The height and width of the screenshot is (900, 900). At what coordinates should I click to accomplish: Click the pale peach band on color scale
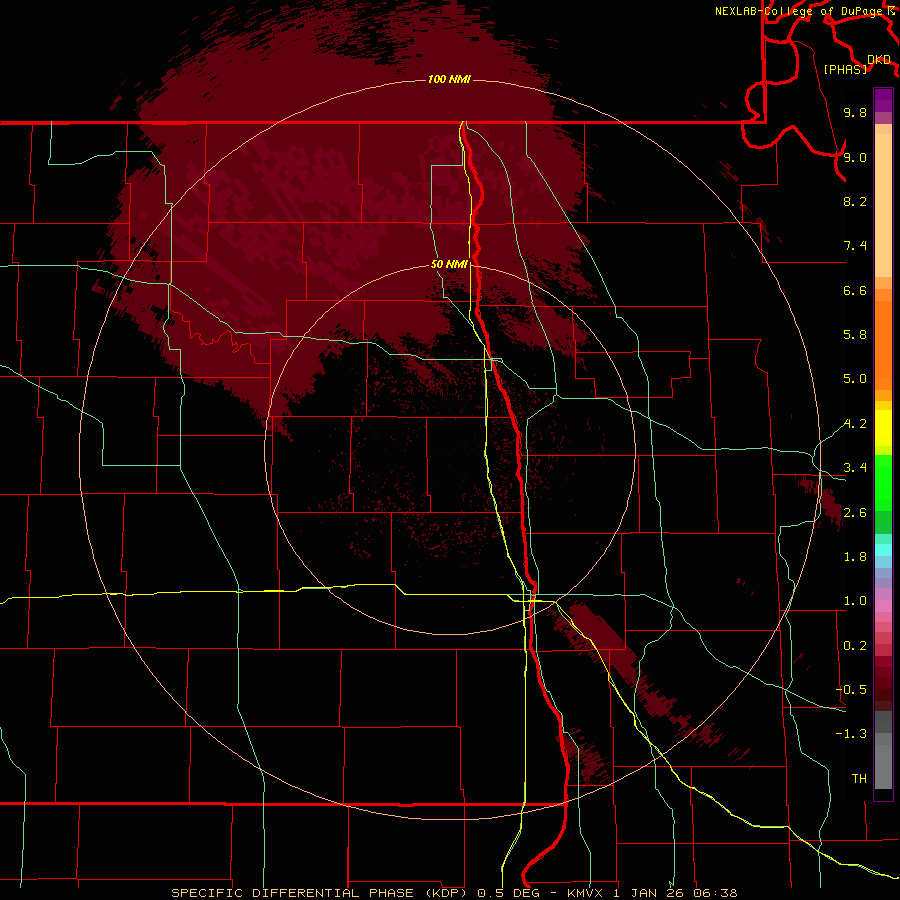point(883,205)
